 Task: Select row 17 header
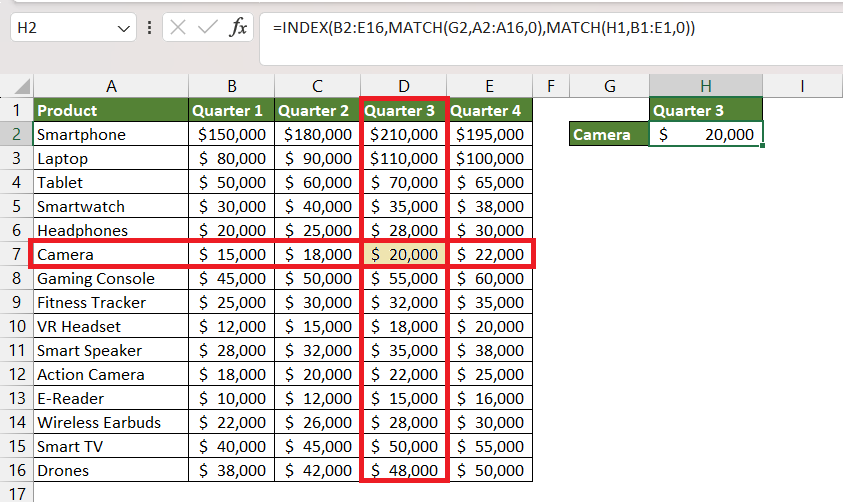(x=16, y=493)
